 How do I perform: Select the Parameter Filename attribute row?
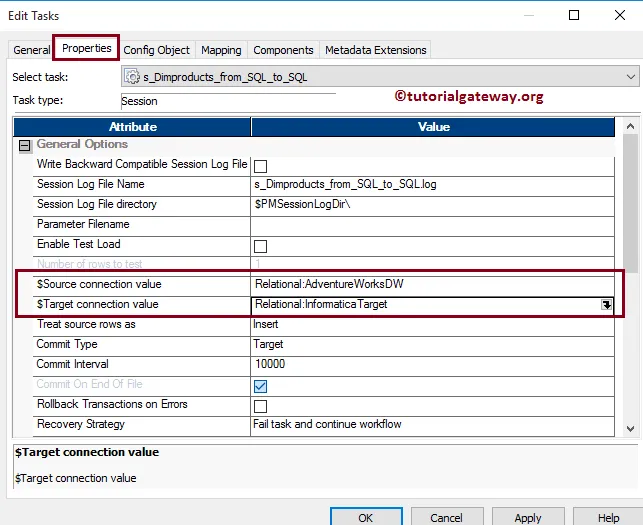point(83,224)
